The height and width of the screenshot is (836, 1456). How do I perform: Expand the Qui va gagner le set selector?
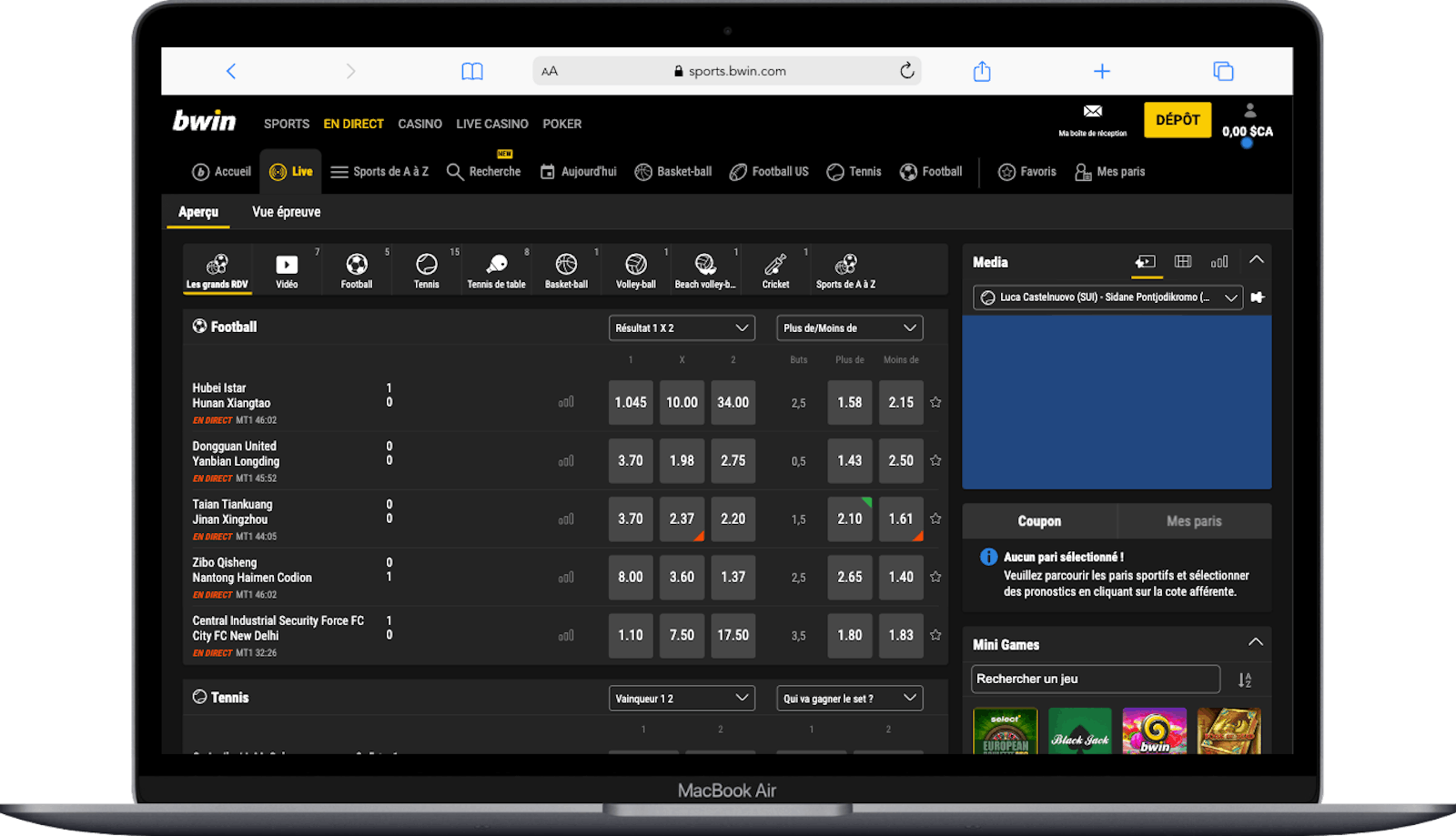click(848, 698)
